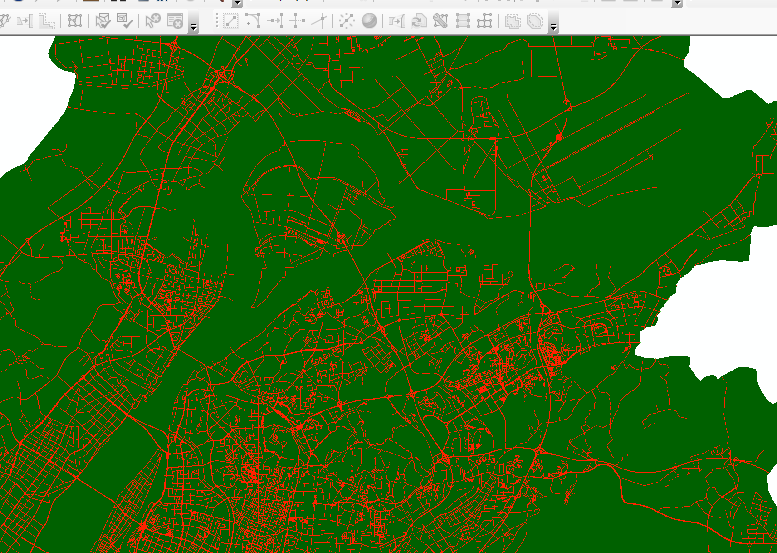The height and width of the screenshot is (553, 777).
Task: Click the Advanced Editing toolbar drag handle
Action: [216, 20]
